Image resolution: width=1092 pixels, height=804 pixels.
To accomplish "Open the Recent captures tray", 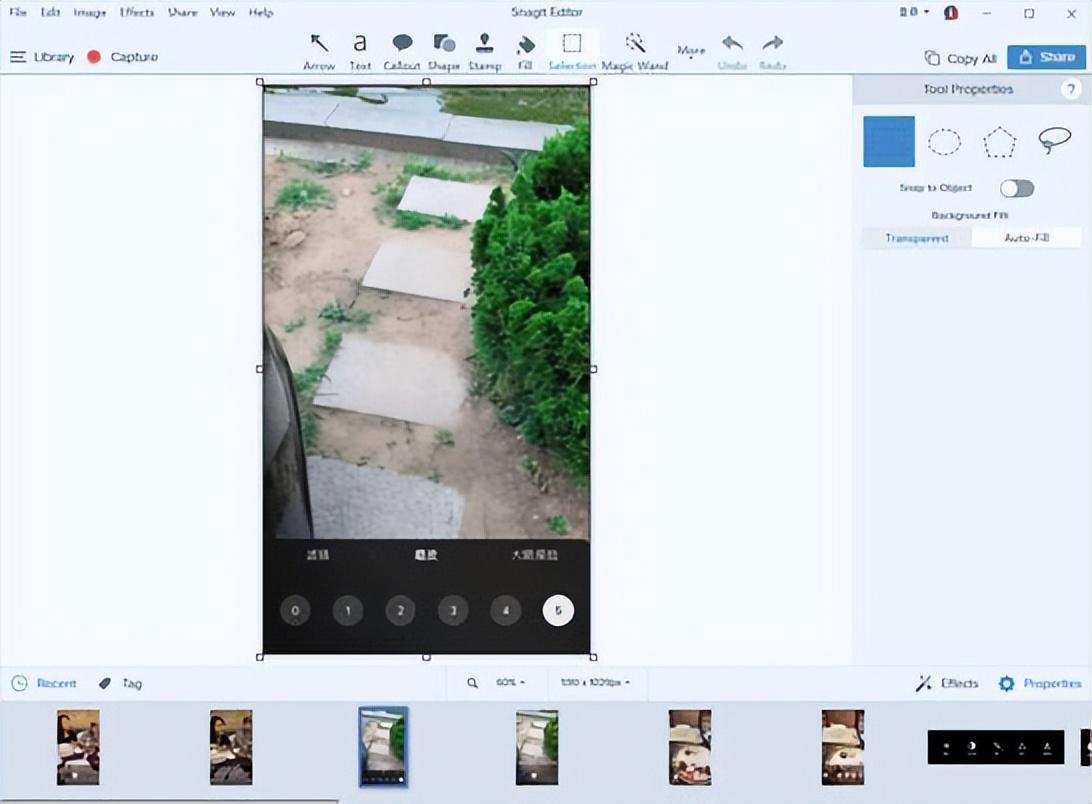I will pyautogui.click(x=44, y=683).
